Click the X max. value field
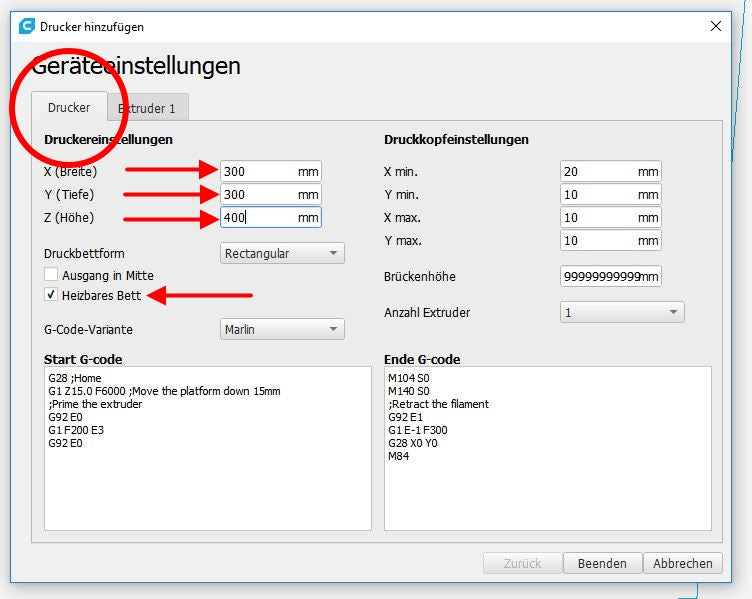Image resolution: width=752 pixels, height=599 pixels. (x=611, y=217)
